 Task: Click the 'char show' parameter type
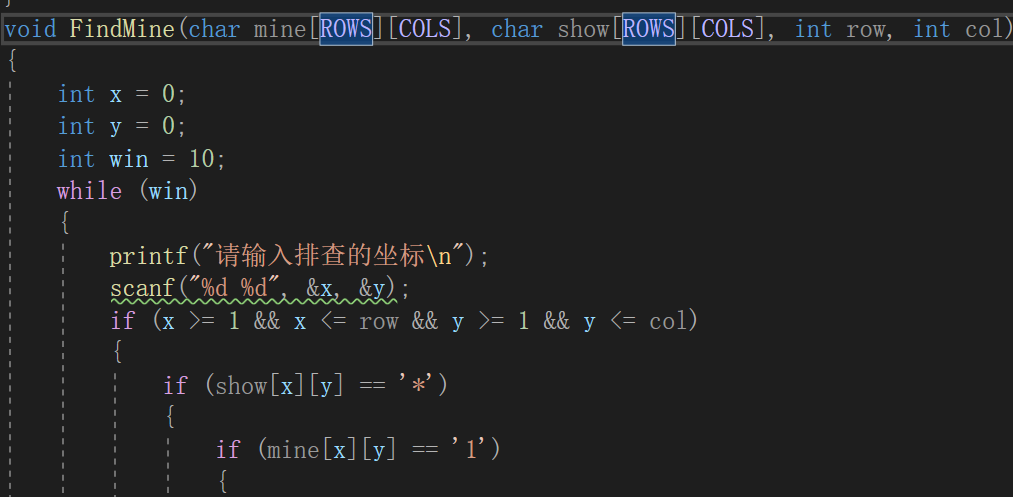tap(550, 29)
